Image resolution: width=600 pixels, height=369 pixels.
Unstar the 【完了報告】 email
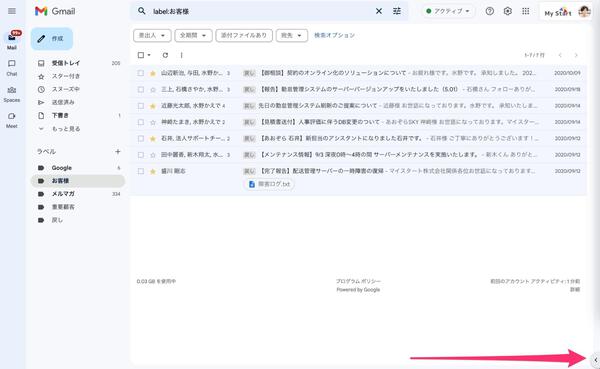pyautogui.click(x=153, y=171)
